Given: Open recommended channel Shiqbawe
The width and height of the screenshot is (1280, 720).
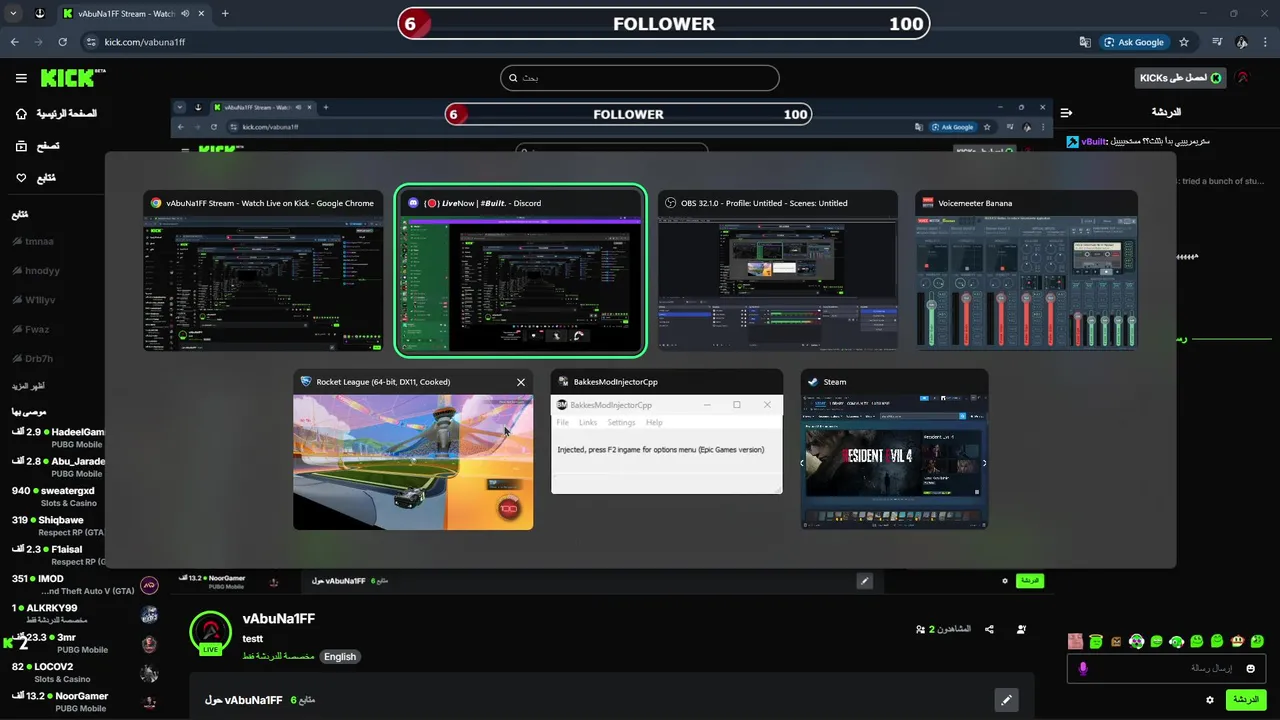Looking at the screenshot, I should coord(58,526).
